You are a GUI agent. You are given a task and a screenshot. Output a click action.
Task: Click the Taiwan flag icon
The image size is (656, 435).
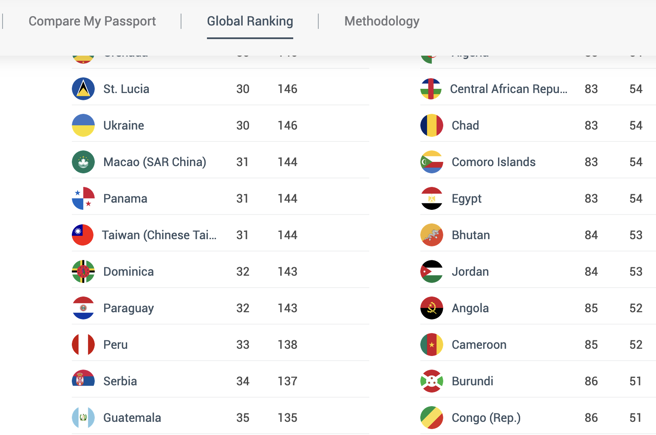tap(83, 235)
